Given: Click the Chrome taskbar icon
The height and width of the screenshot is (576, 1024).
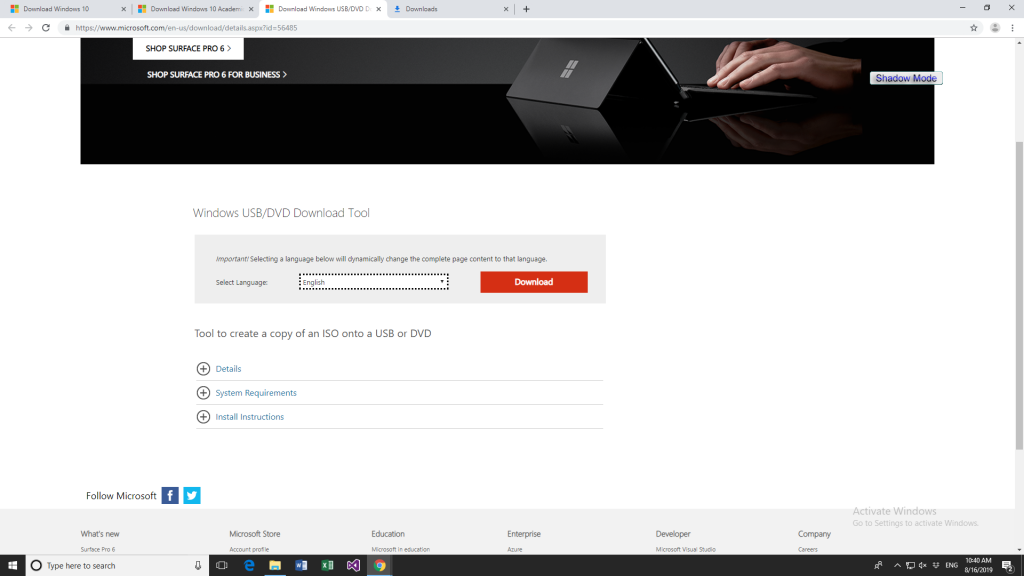Looking at the screenshot, I should pyautogui.click(x=379, y=566).
